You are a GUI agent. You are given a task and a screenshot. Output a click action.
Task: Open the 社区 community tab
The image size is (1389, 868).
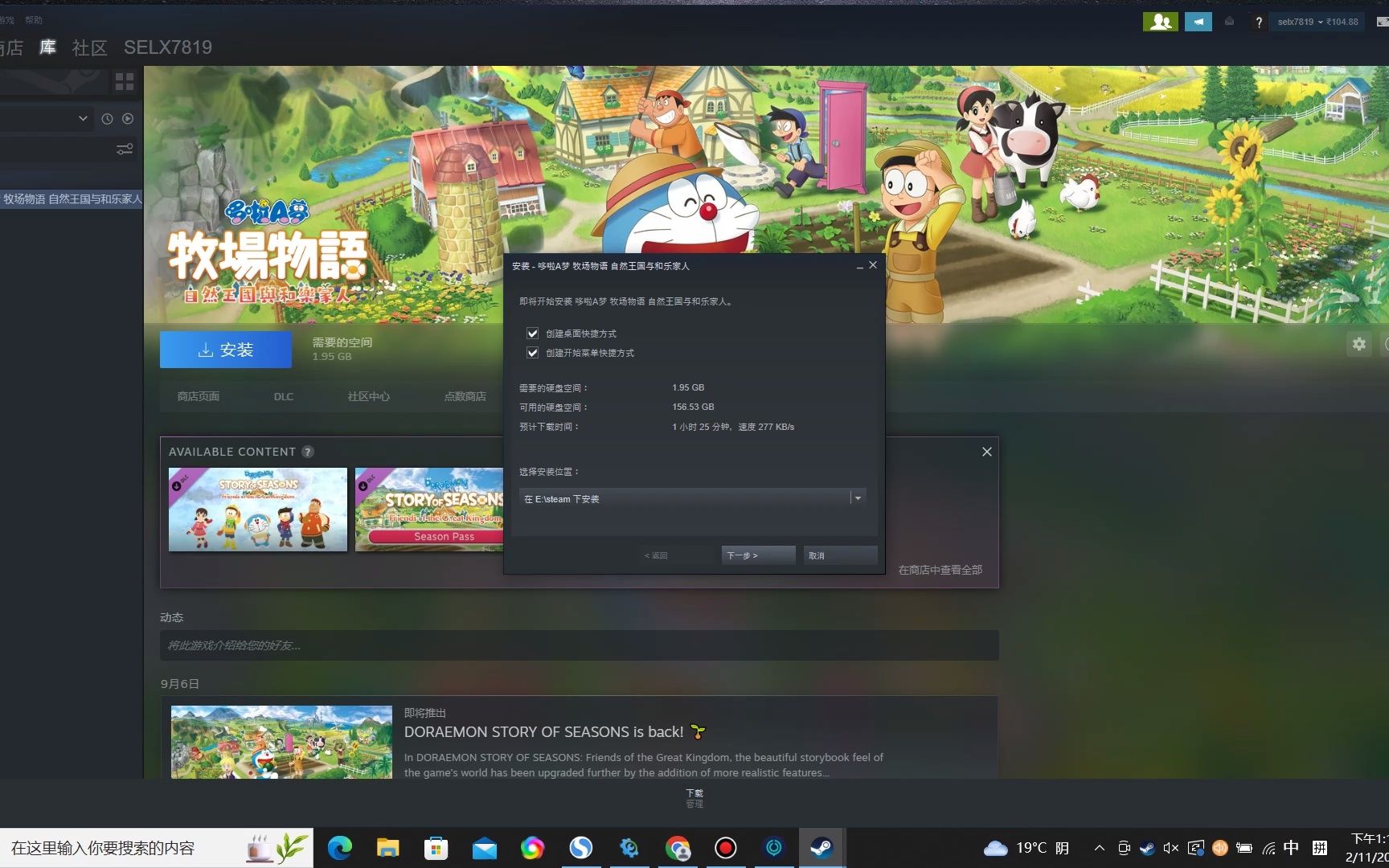point(89,47)
